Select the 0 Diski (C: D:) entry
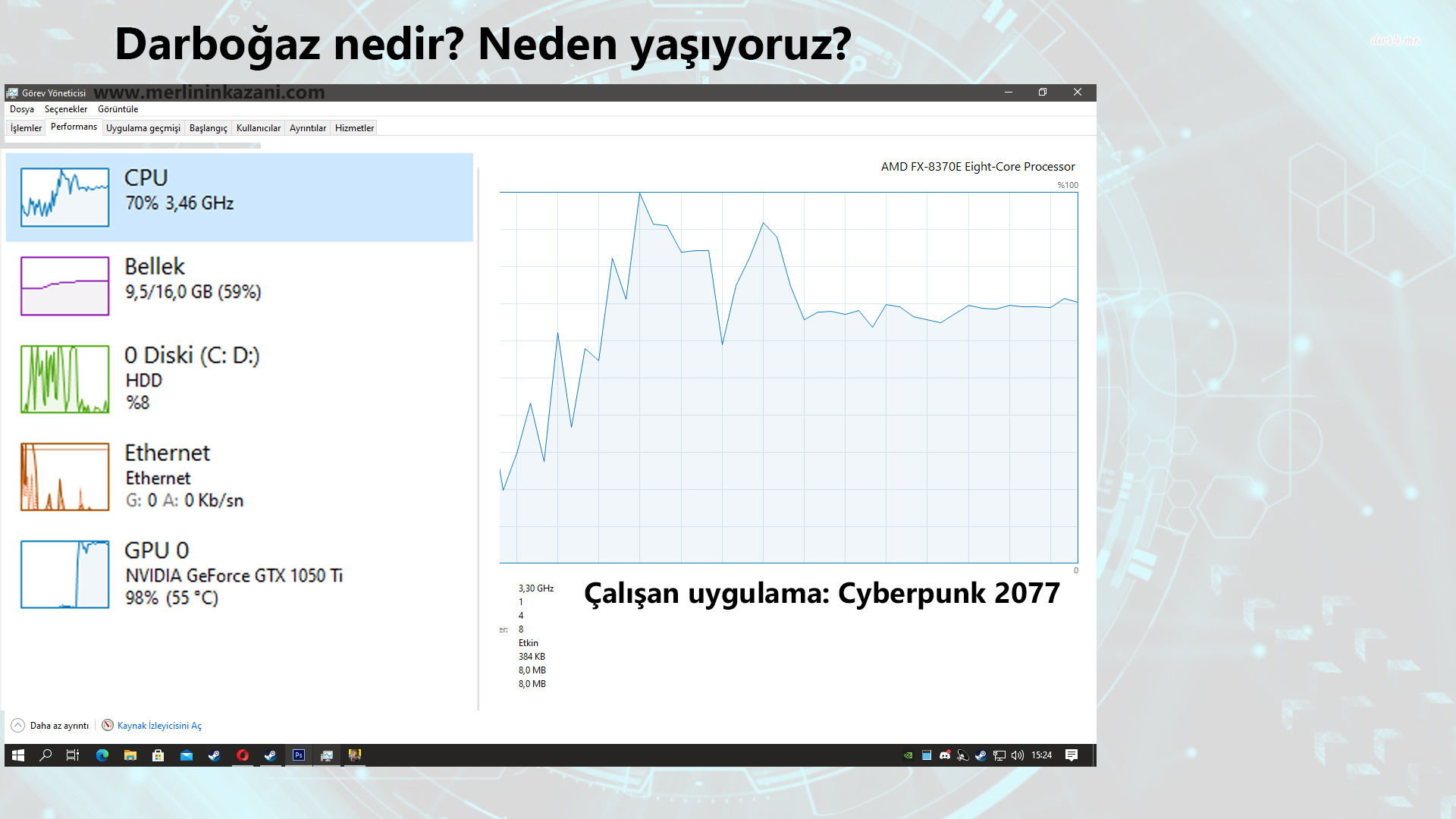1456x819 pixels. (x=239, y=379)
